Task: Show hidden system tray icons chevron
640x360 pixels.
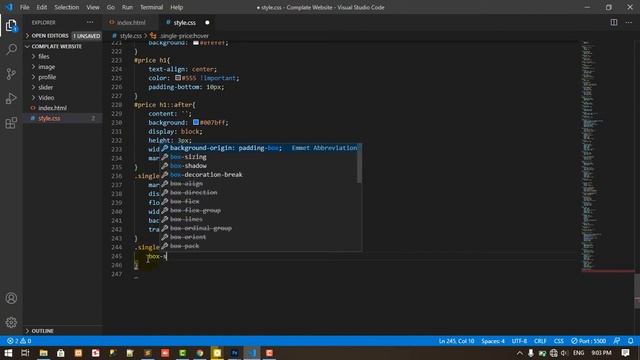Action: (520, 353)
